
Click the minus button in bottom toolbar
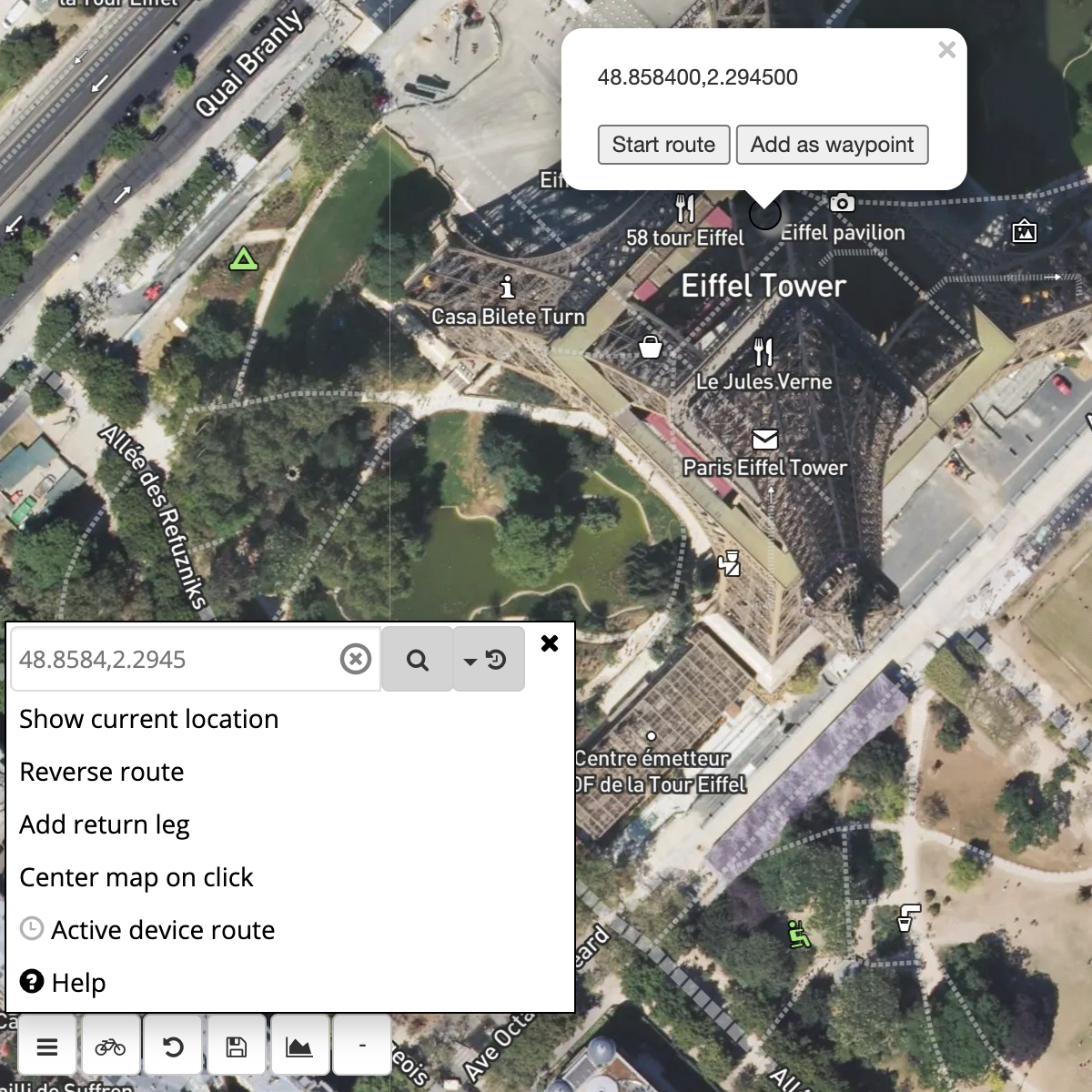point(362,1046)
